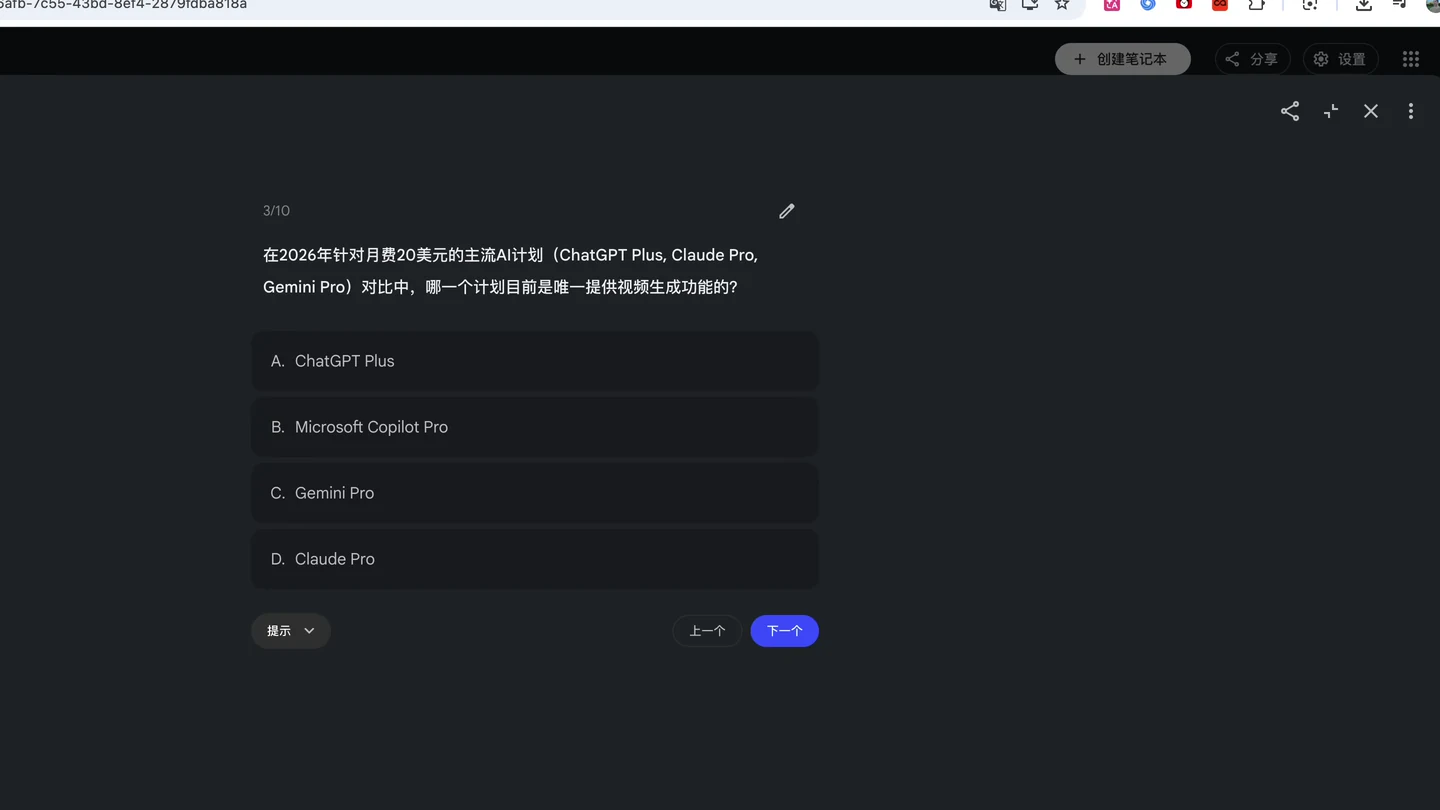Collapse the quiz panel with the shrink icon

1331,111
